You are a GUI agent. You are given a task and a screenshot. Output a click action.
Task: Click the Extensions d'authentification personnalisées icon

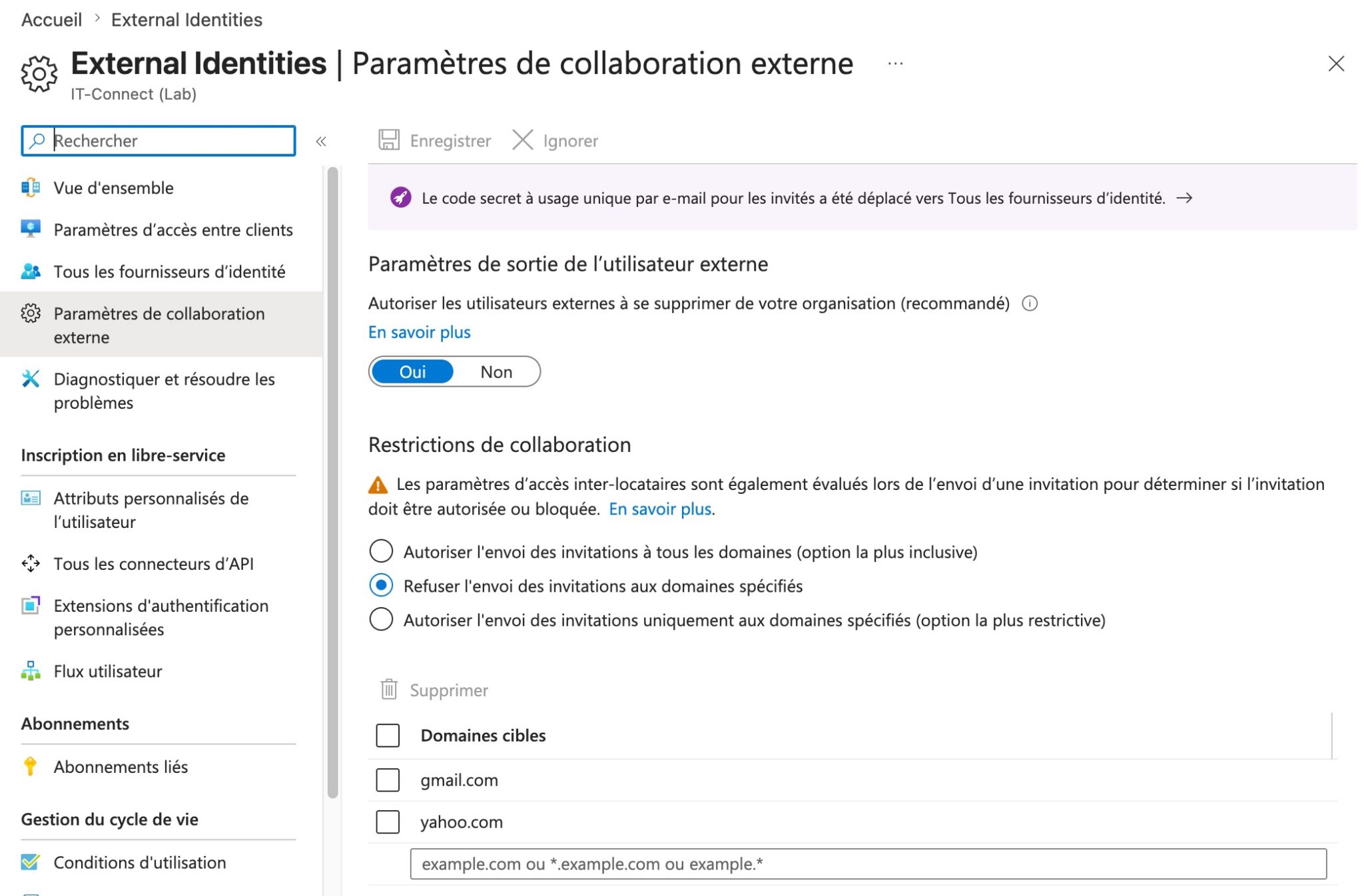31,605
